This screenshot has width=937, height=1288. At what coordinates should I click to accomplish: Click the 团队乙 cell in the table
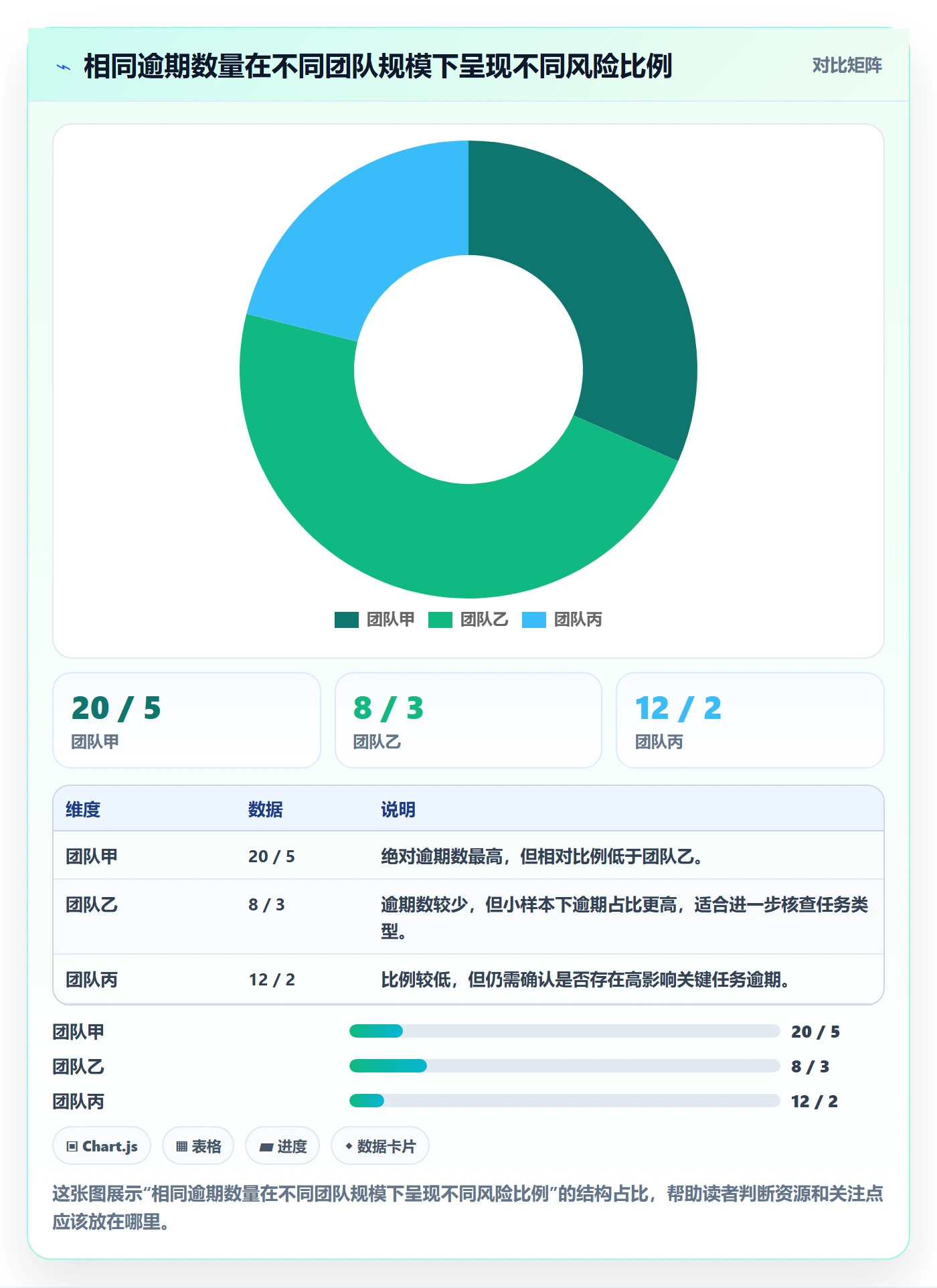coord(92,904)
